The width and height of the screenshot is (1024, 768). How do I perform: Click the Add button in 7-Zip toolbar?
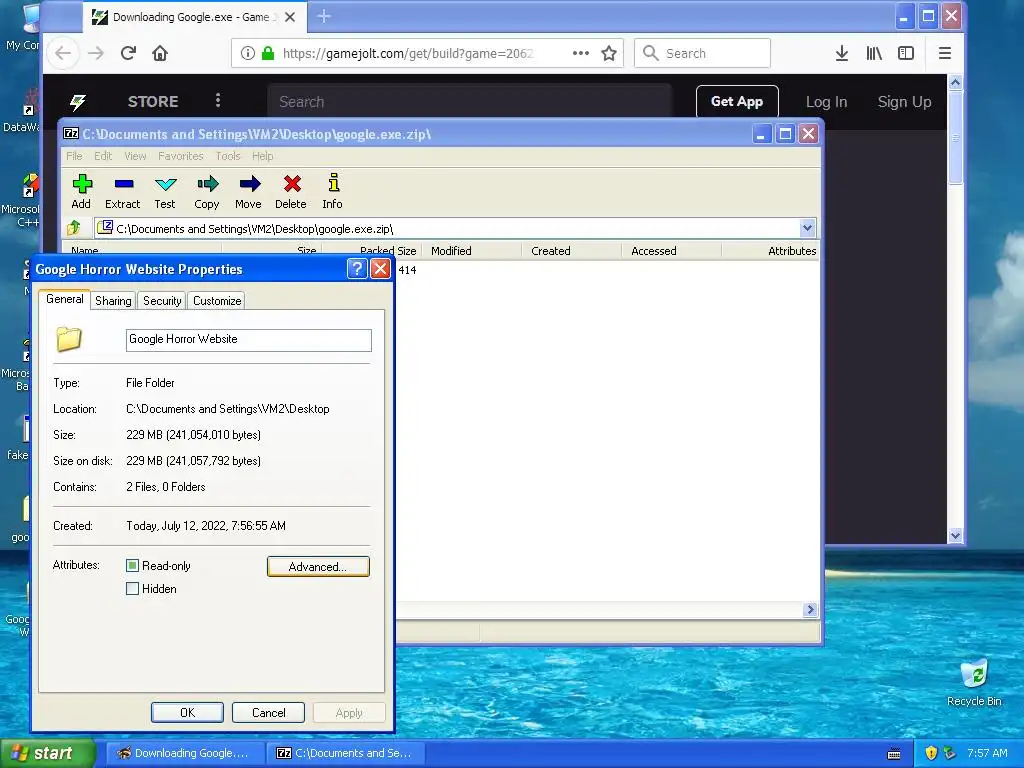(82, 191)
